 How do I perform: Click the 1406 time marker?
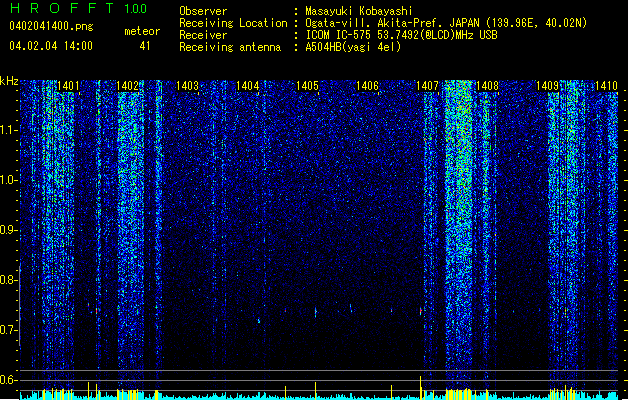367,86
